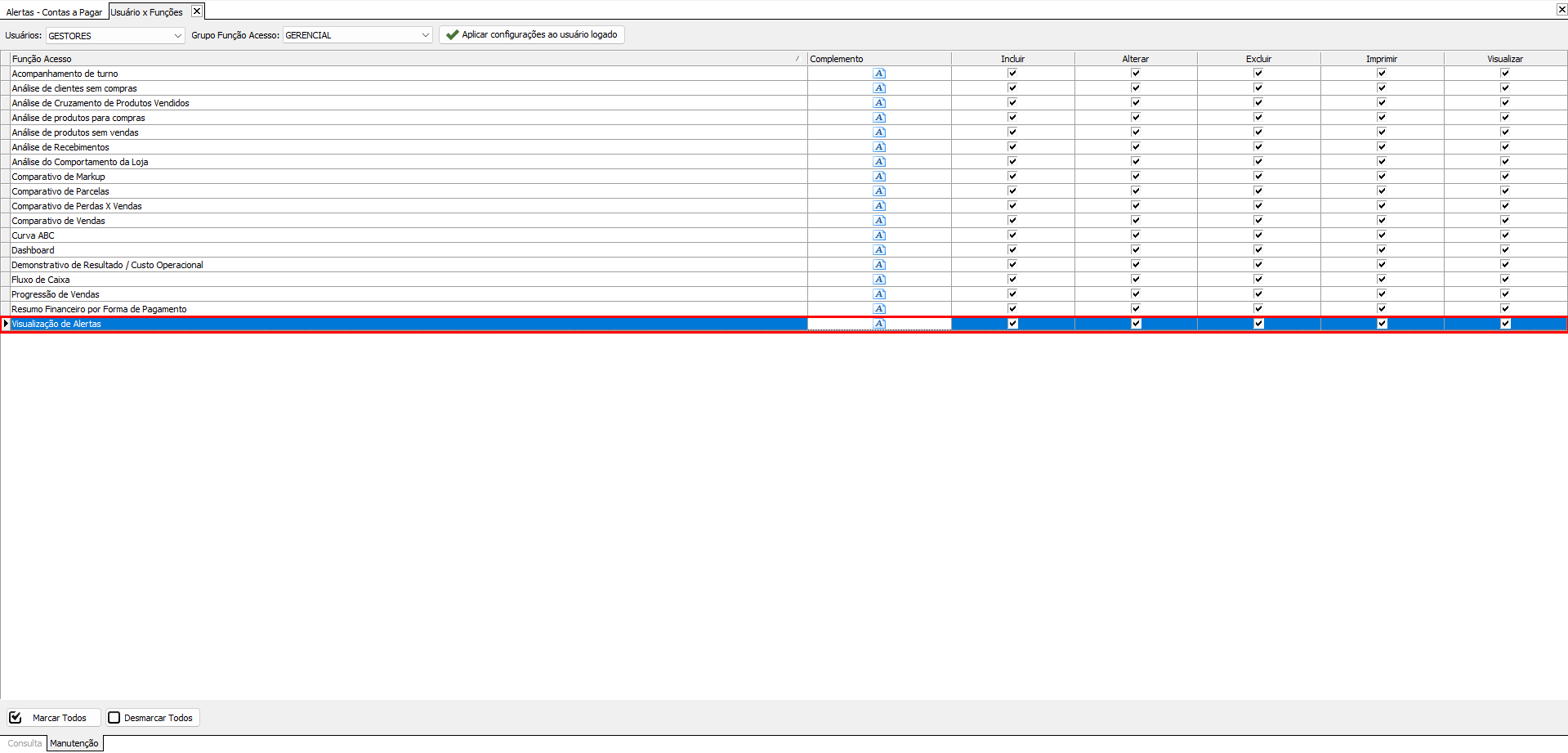Expand the Usuários dropdown showing GESTORES
This screenshot has height=753, width=1568.
click(177, 35)
